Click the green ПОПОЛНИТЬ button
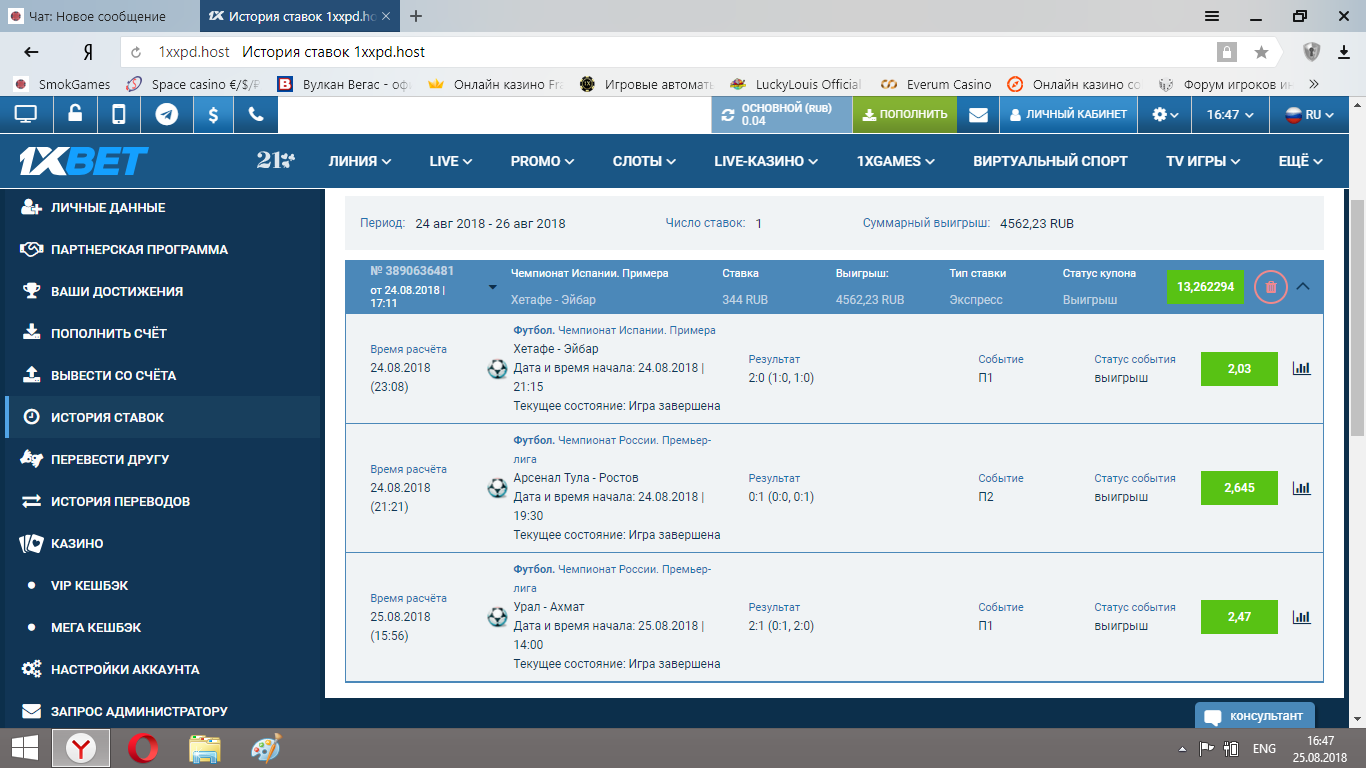This screenshot has height=768, width=1366. click(x=905, y=115)
